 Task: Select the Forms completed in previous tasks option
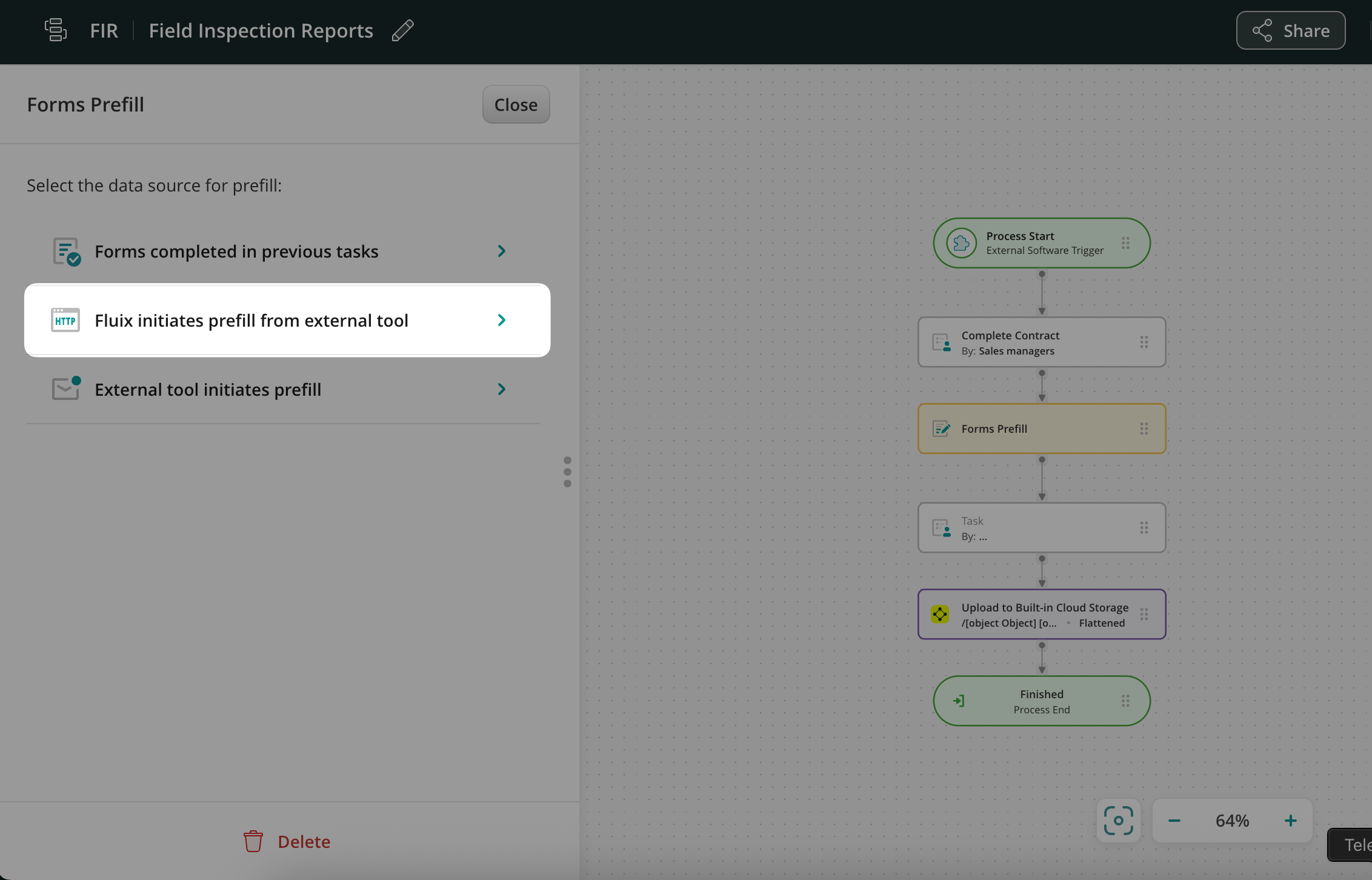pos(236,251)
